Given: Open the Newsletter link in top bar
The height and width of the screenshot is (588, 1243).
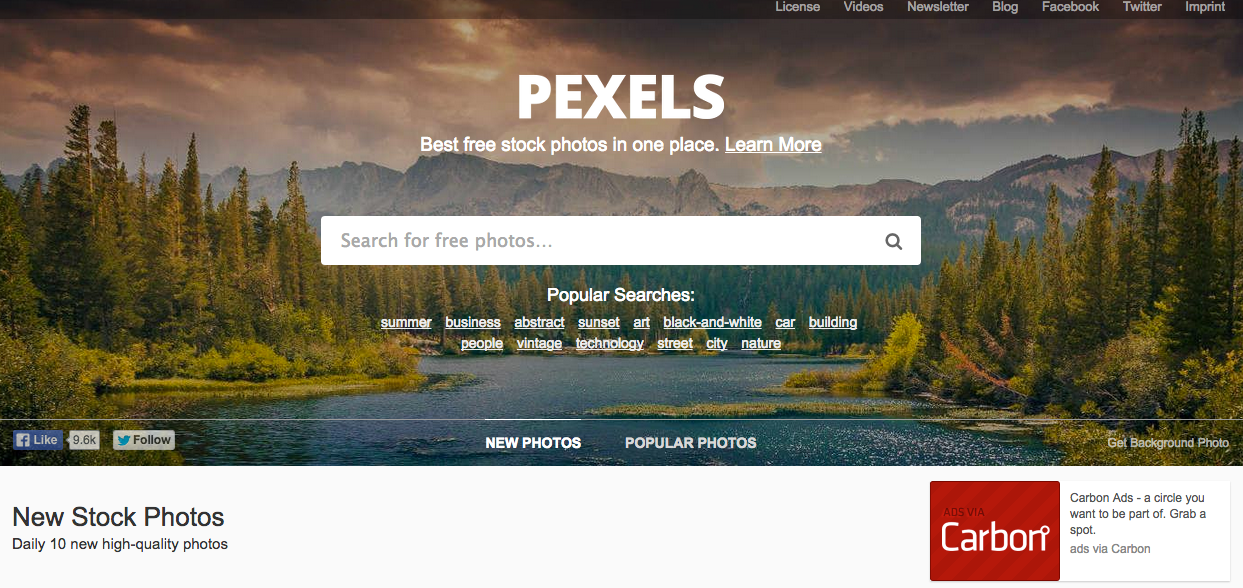Looking at the screenshot, I should [938, 7].
